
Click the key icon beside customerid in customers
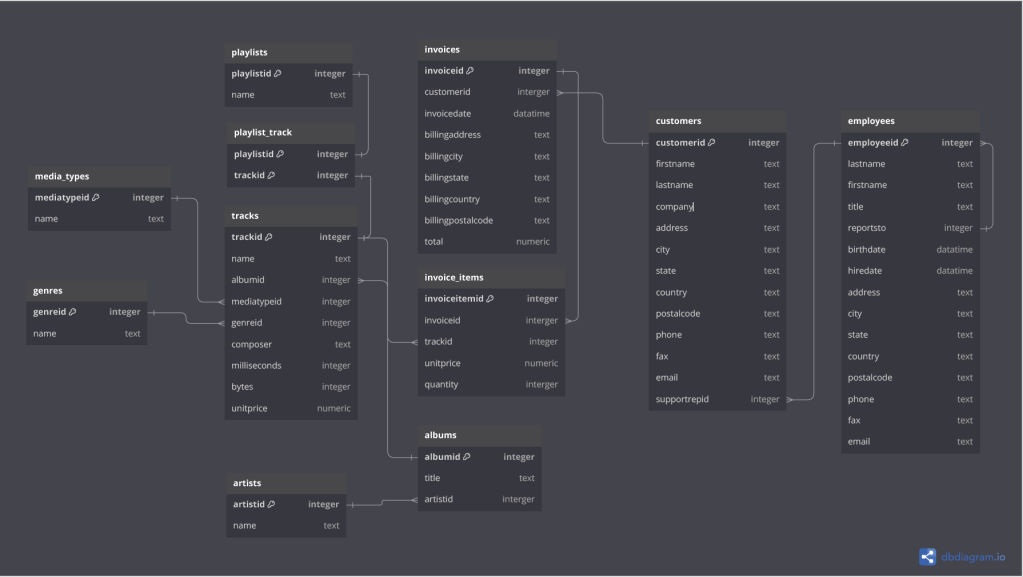pos(712,143)
